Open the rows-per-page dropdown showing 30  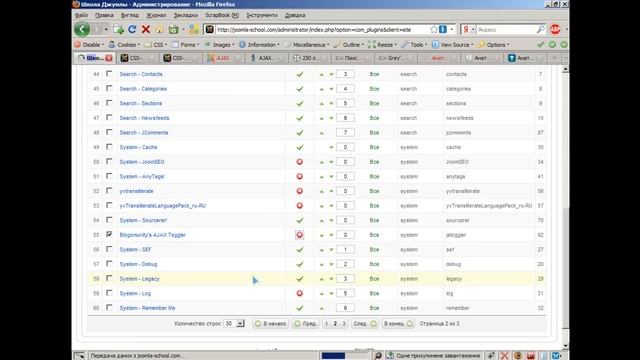point(234,323)
